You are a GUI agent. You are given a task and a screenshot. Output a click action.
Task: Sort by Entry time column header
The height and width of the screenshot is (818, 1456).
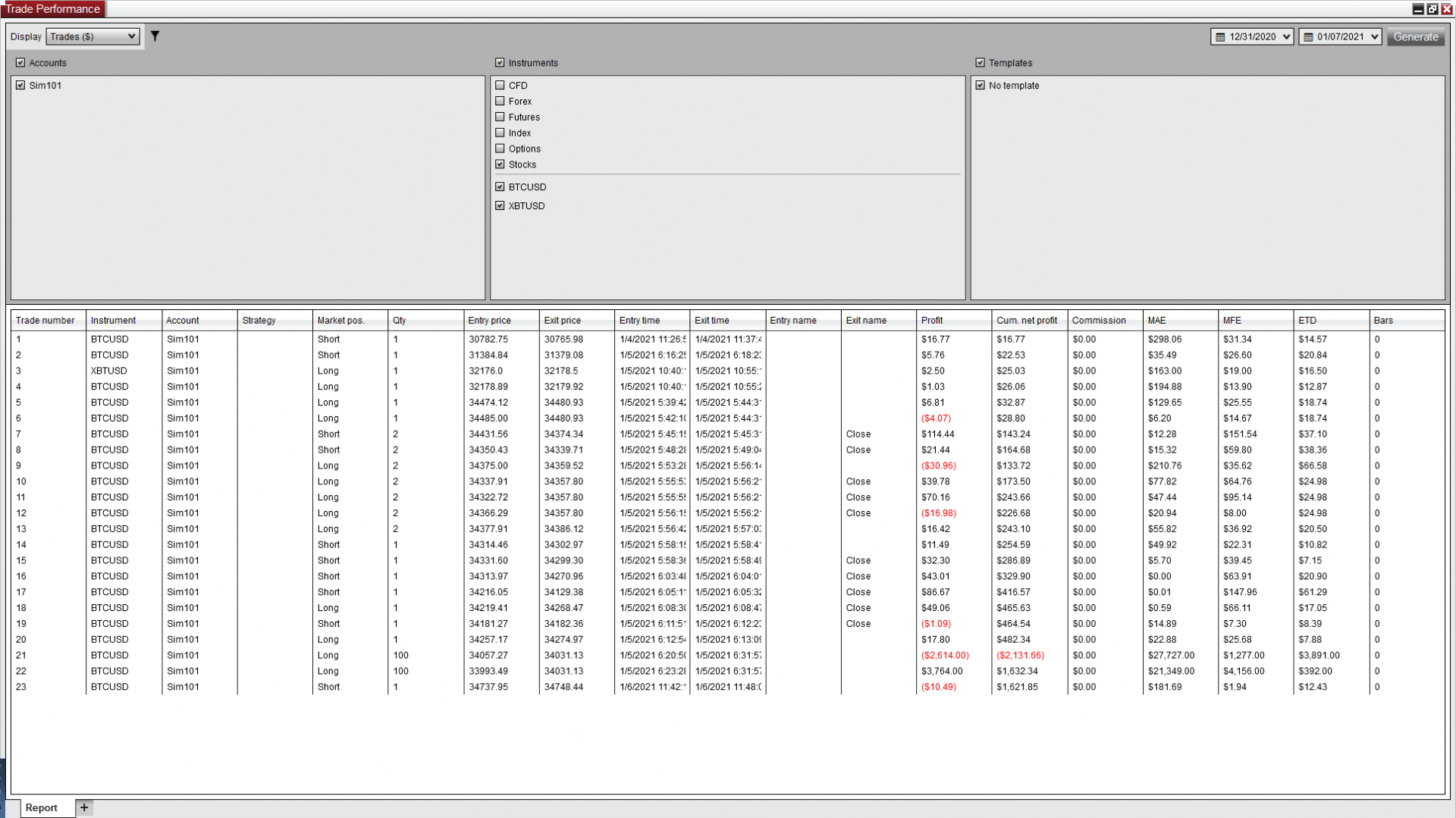652,321
